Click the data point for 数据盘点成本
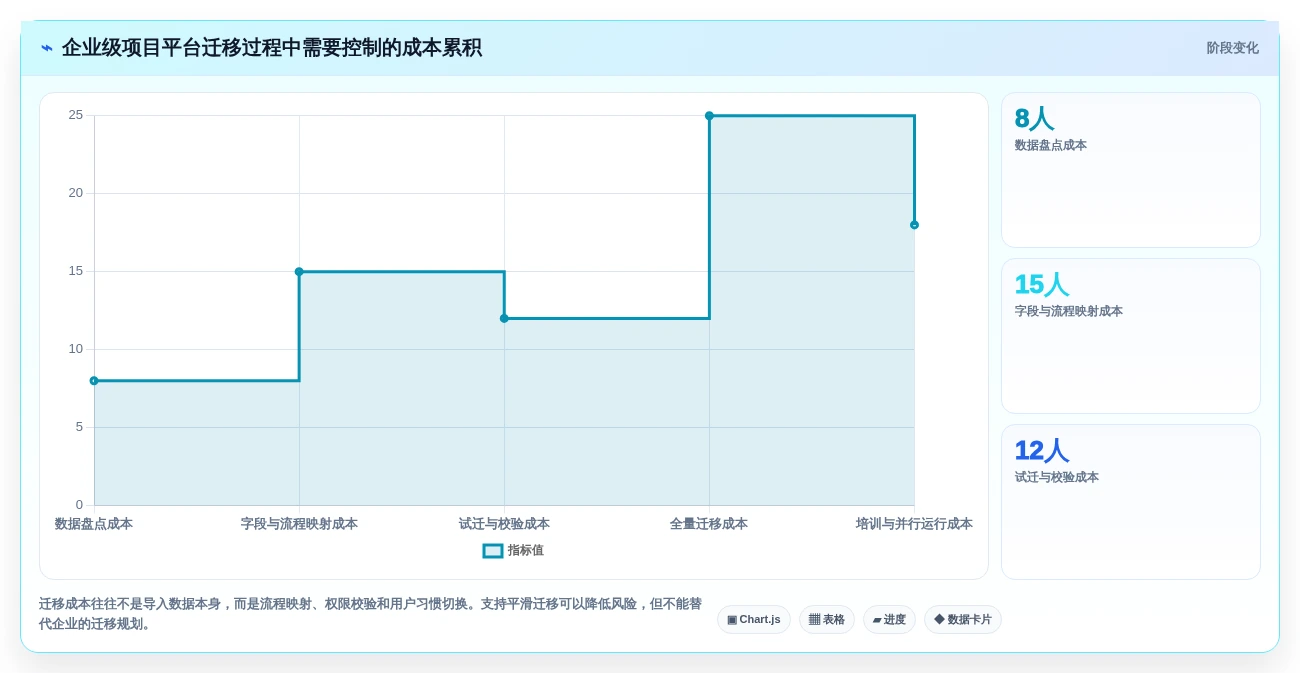Screen dimensions: 1300x673 coord(94,381)
